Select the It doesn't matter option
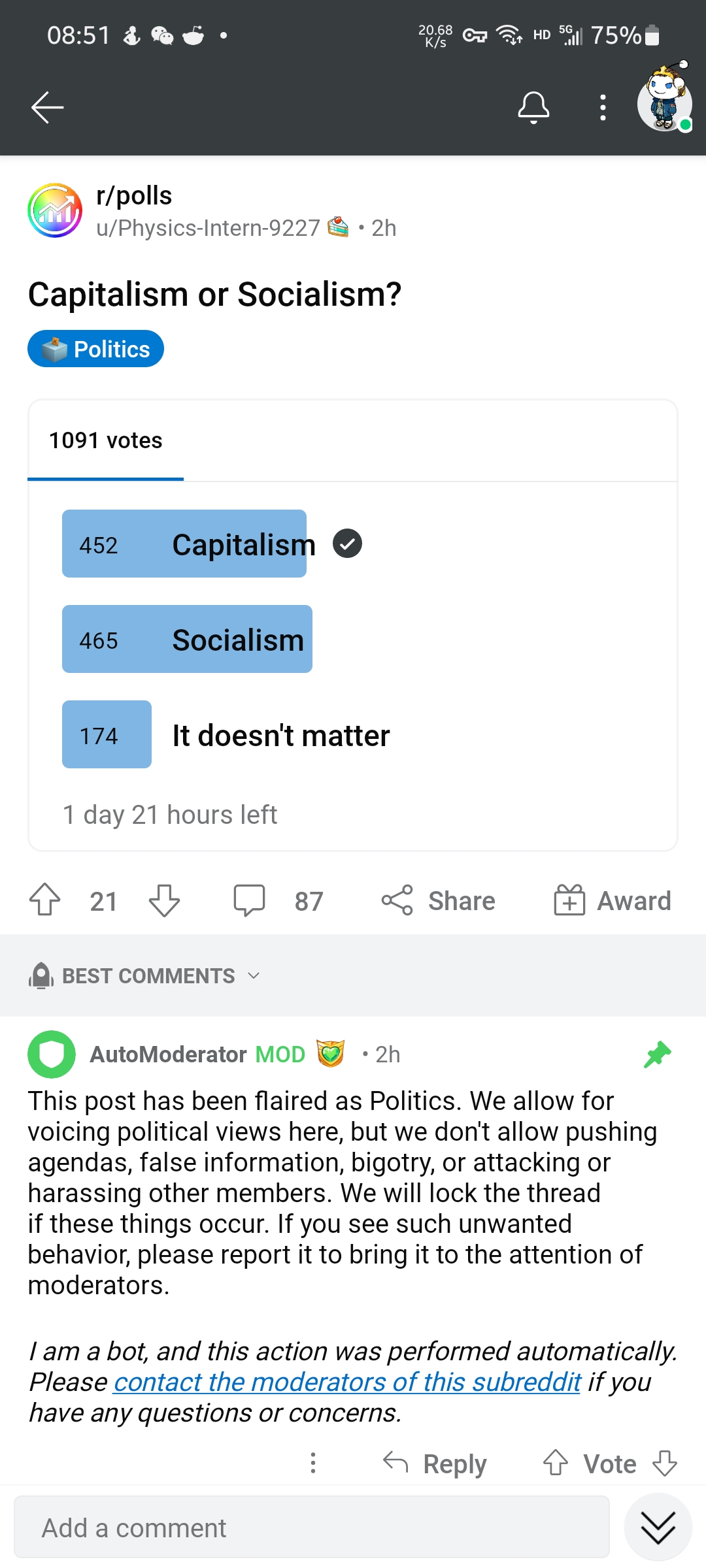 [x=226, y=734]
